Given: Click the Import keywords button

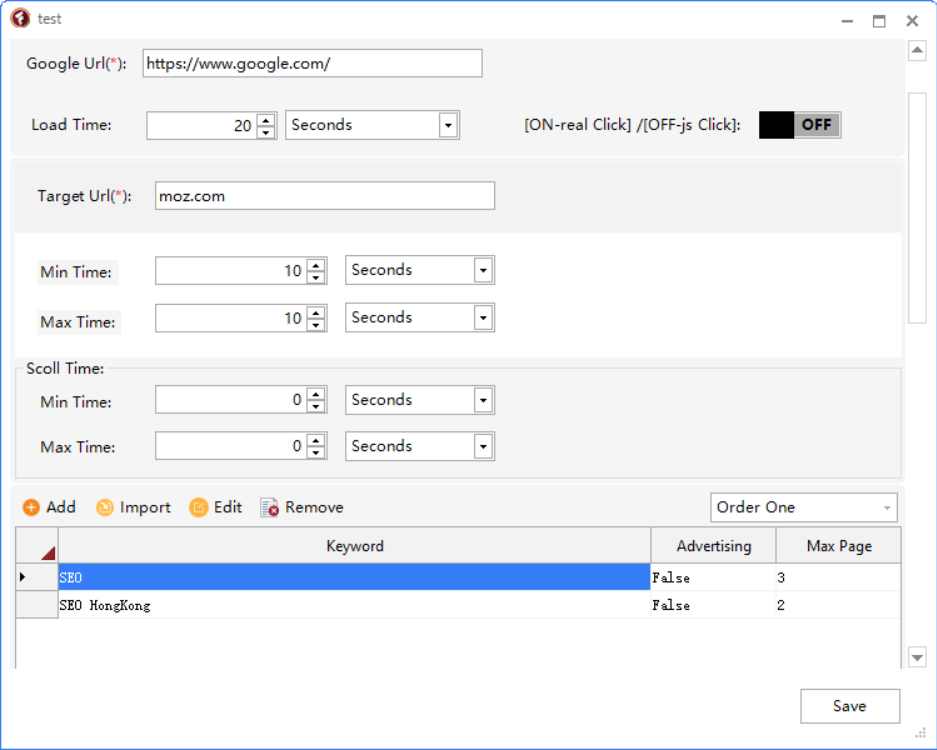Looking at the screenshot, I should pos(133,507).
